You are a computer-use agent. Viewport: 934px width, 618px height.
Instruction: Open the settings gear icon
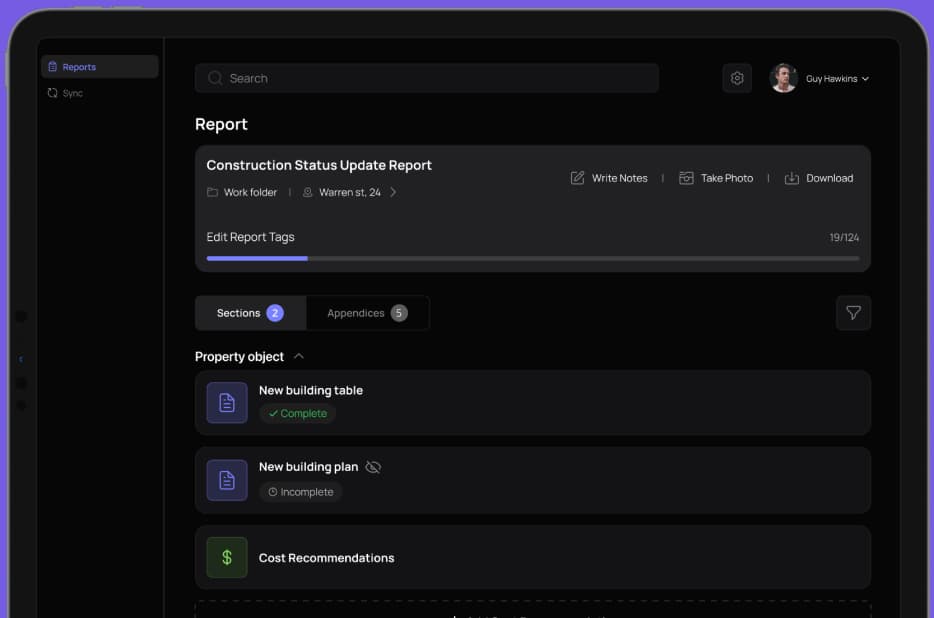[x=737, y=78]
